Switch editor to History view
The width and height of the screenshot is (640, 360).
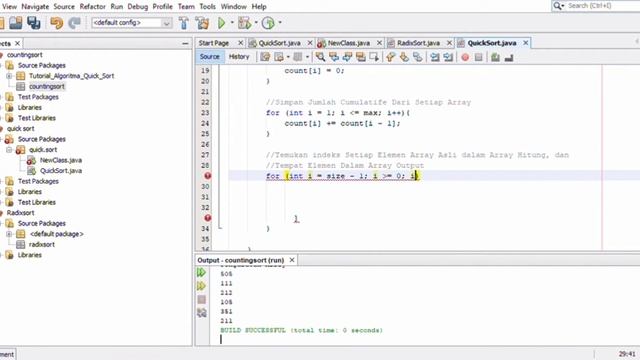point(239,57)
